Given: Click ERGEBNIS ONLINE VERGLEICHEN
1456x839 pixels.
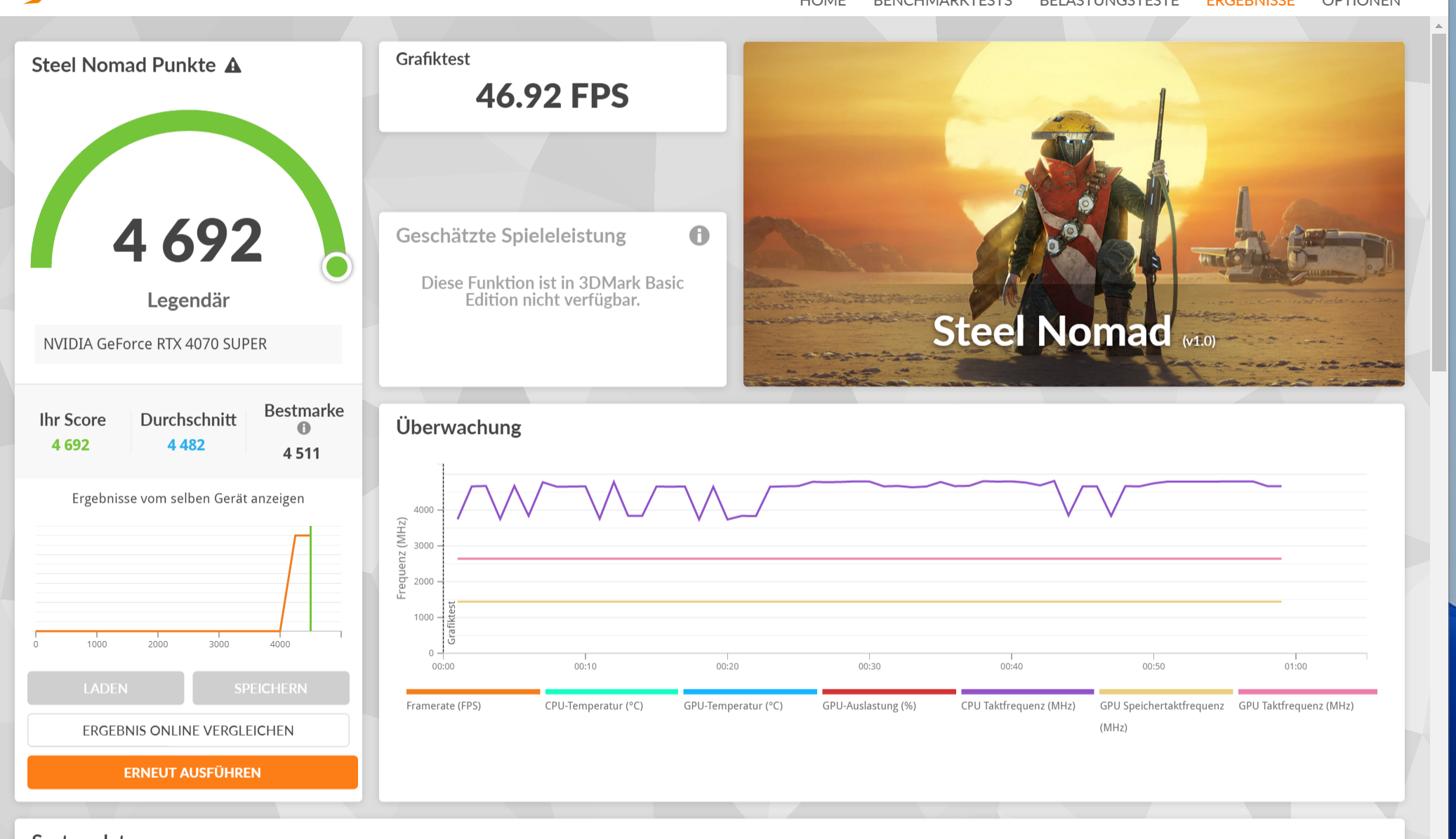Looking at the screenshot, I should 188,730.
